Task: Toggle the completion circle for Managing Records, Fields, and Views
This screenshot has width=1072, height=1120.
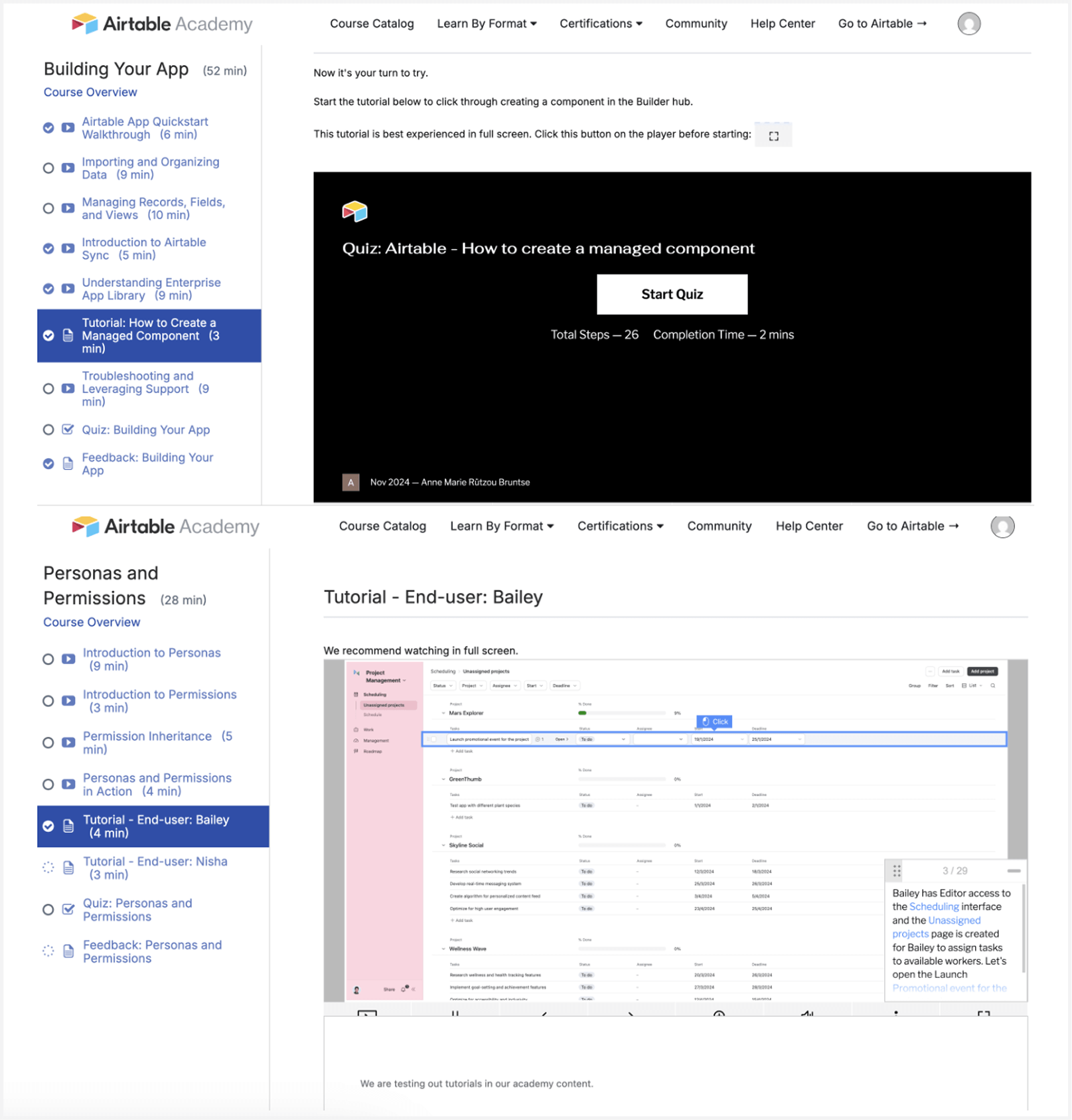Action: 48,208
